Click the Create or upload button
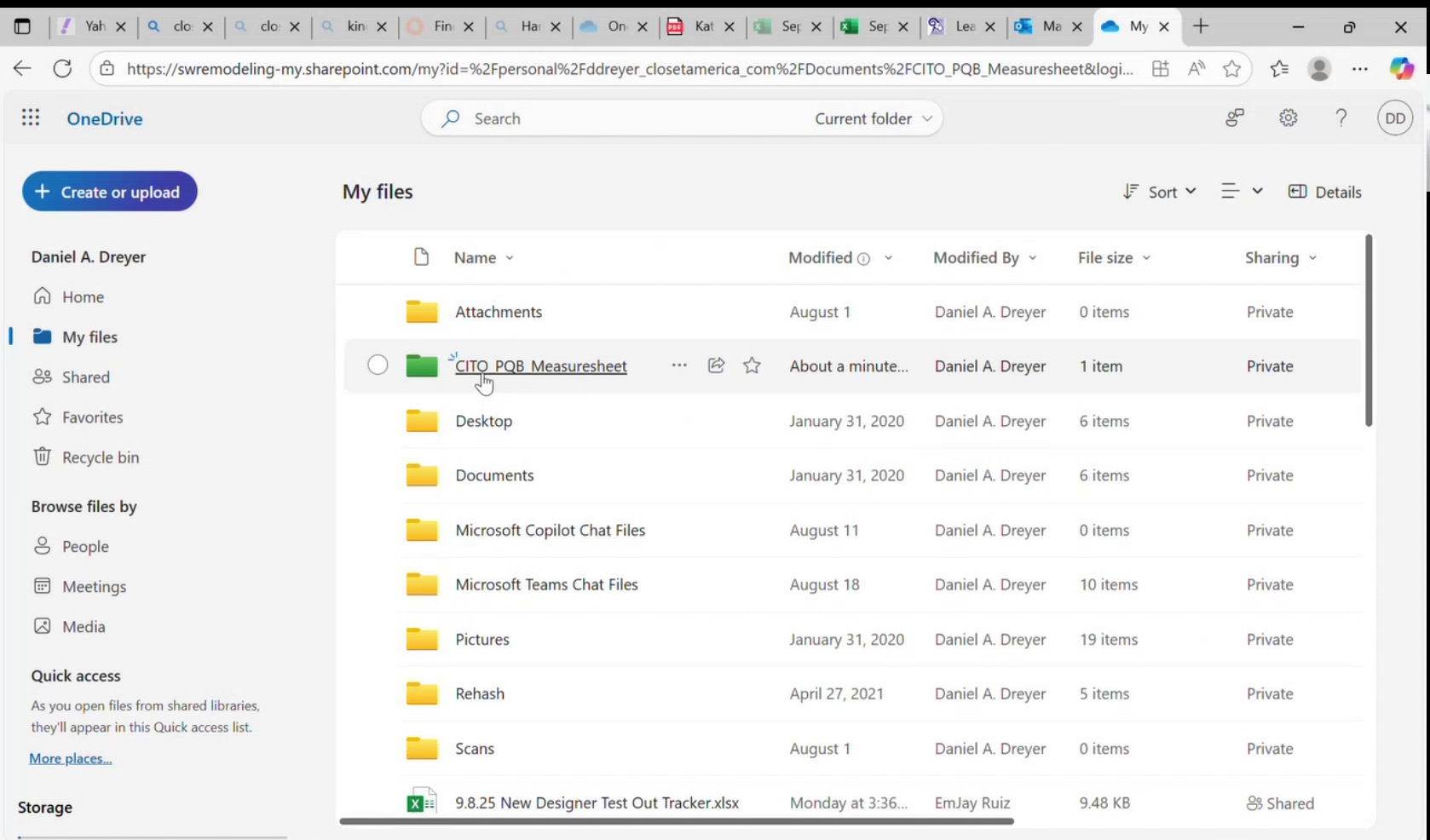This screenshot has width=1430, height=840. (109, 191)
